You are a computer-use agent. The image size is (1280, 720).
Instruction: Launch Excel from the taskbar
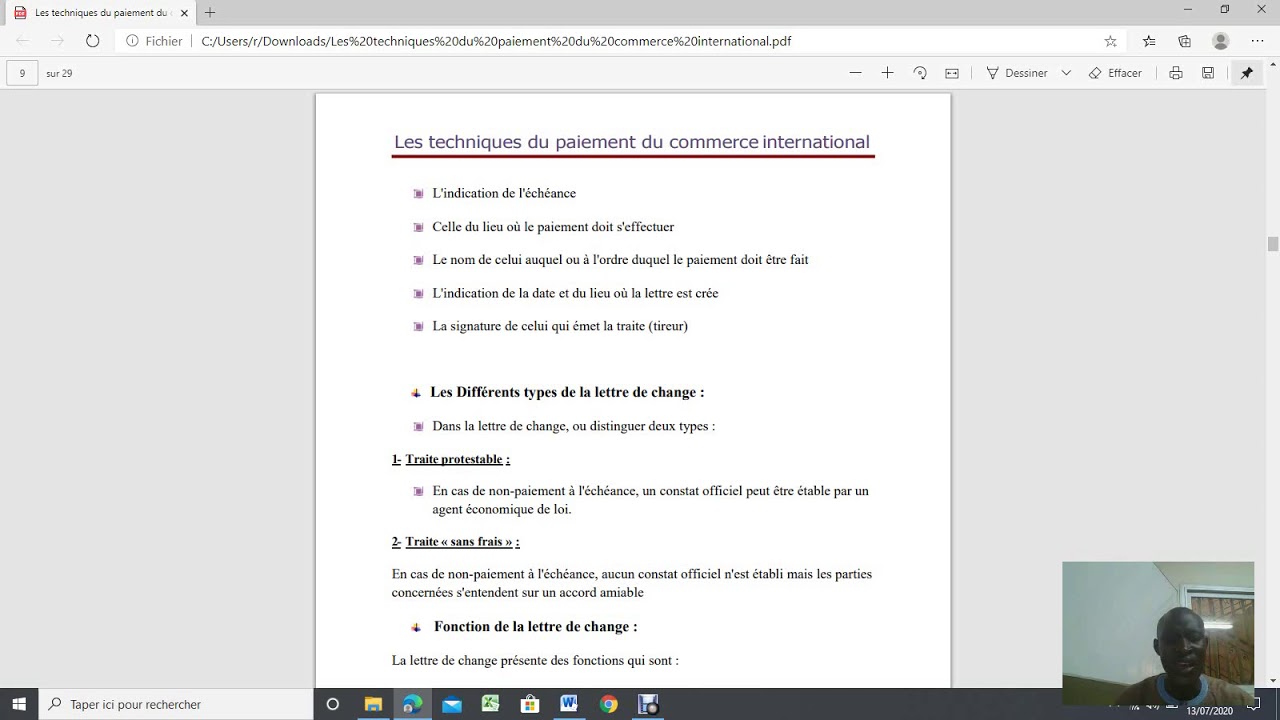pos(490,704)
